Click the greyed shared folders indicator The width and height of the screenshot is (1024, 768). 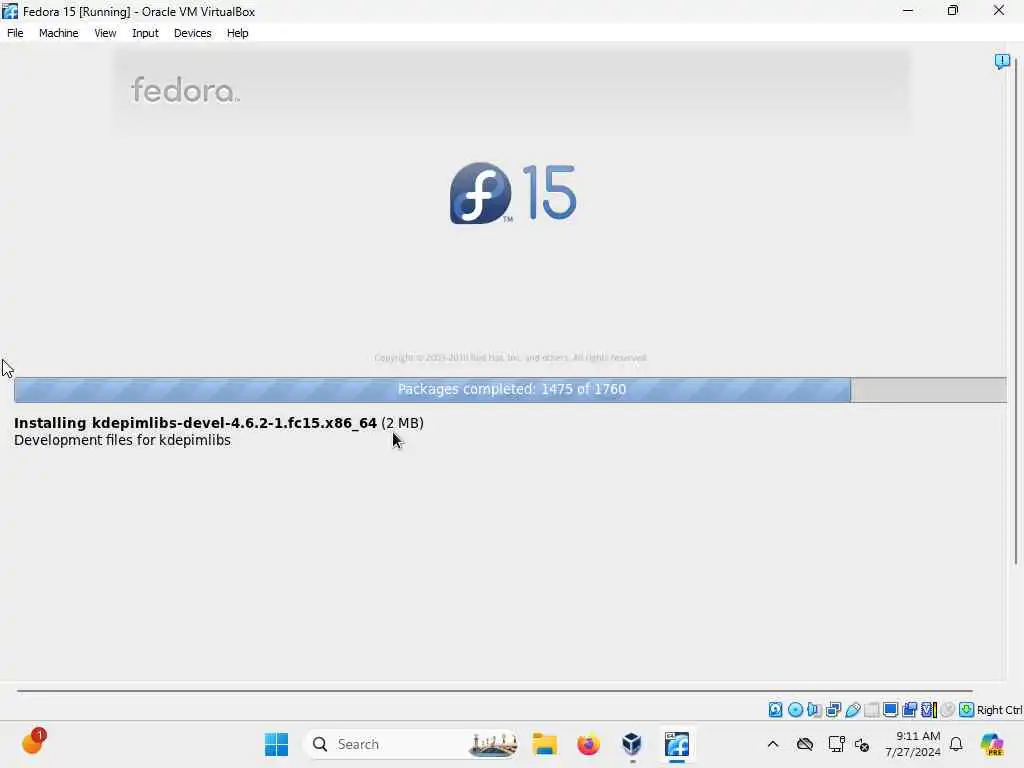pyautogui.click(x=871, y=709)
